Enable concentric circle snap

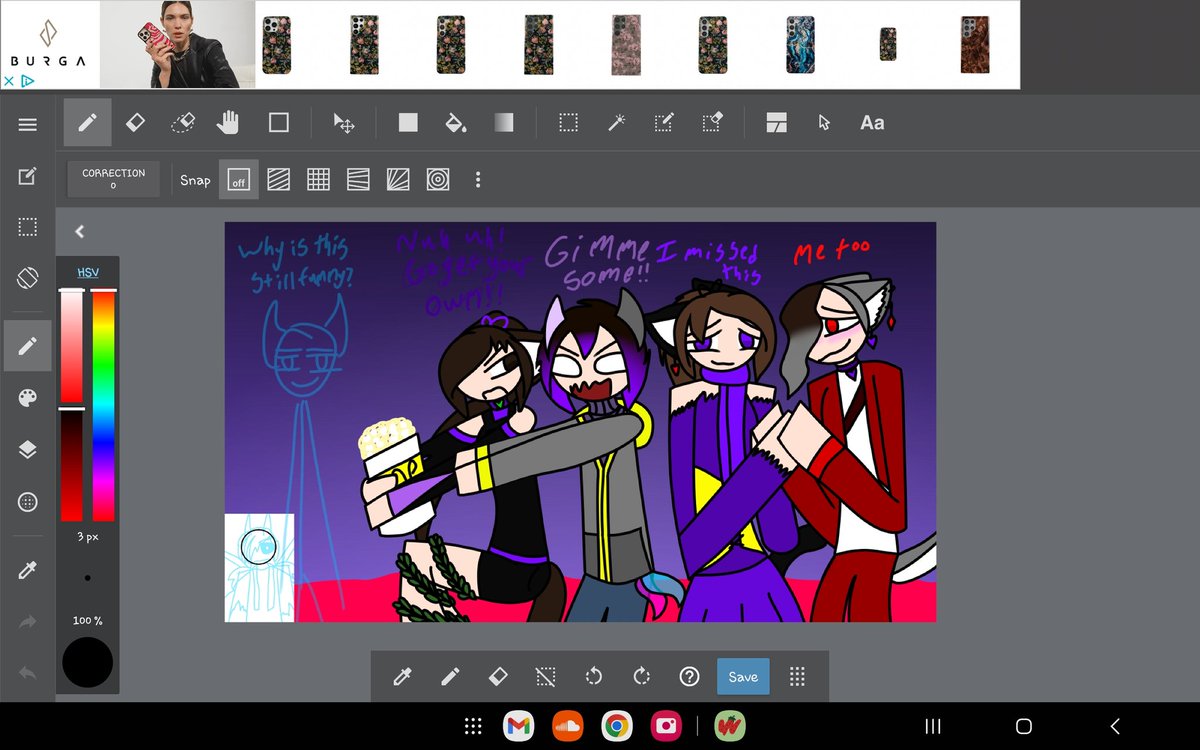coord(438,180)
